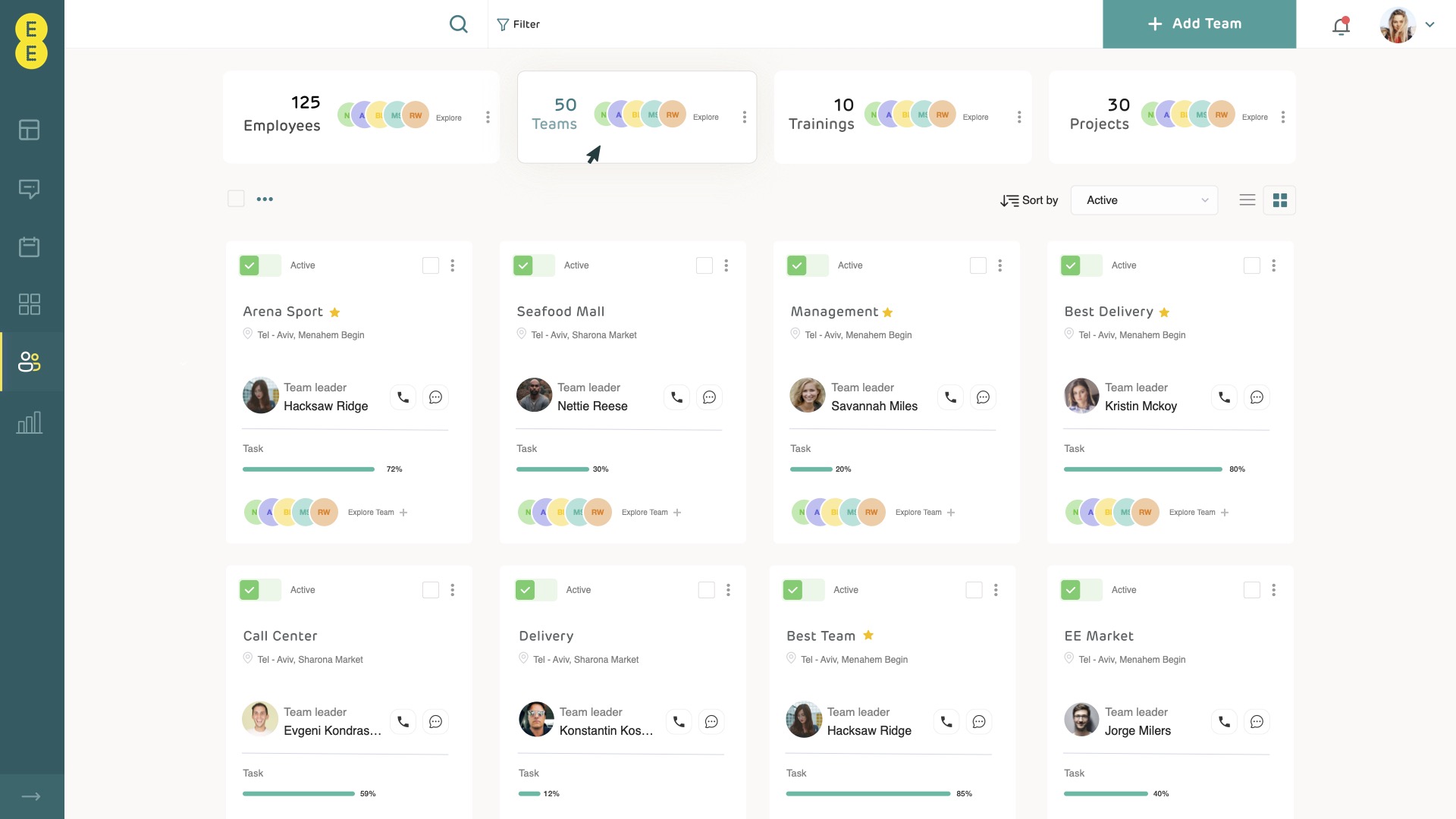Expand the user profile chevron
The height and width of the screenshot is (819, 1456).
(1430, 24)
